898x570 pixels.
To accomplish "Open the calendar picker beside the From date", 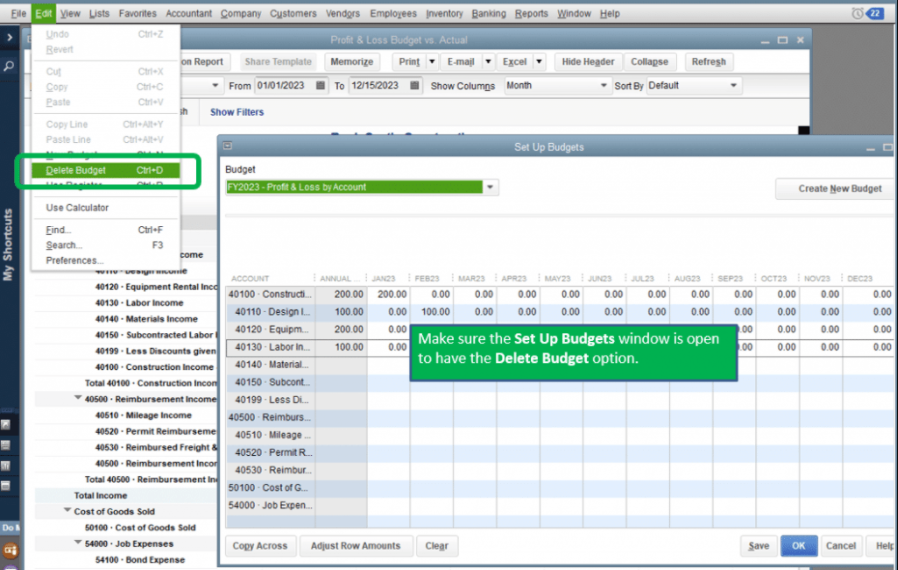I will [320, 85].
